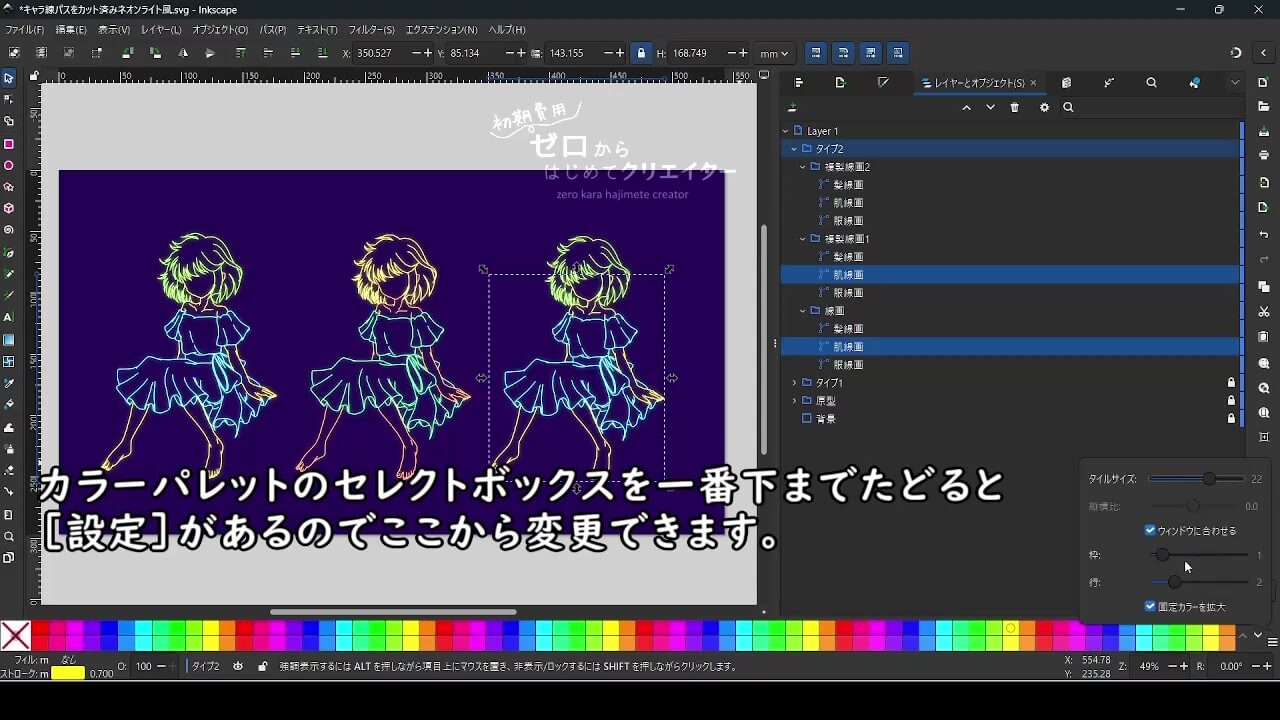Select the Text tool
Screen dimensions: 1280x720
click(9, 317)
